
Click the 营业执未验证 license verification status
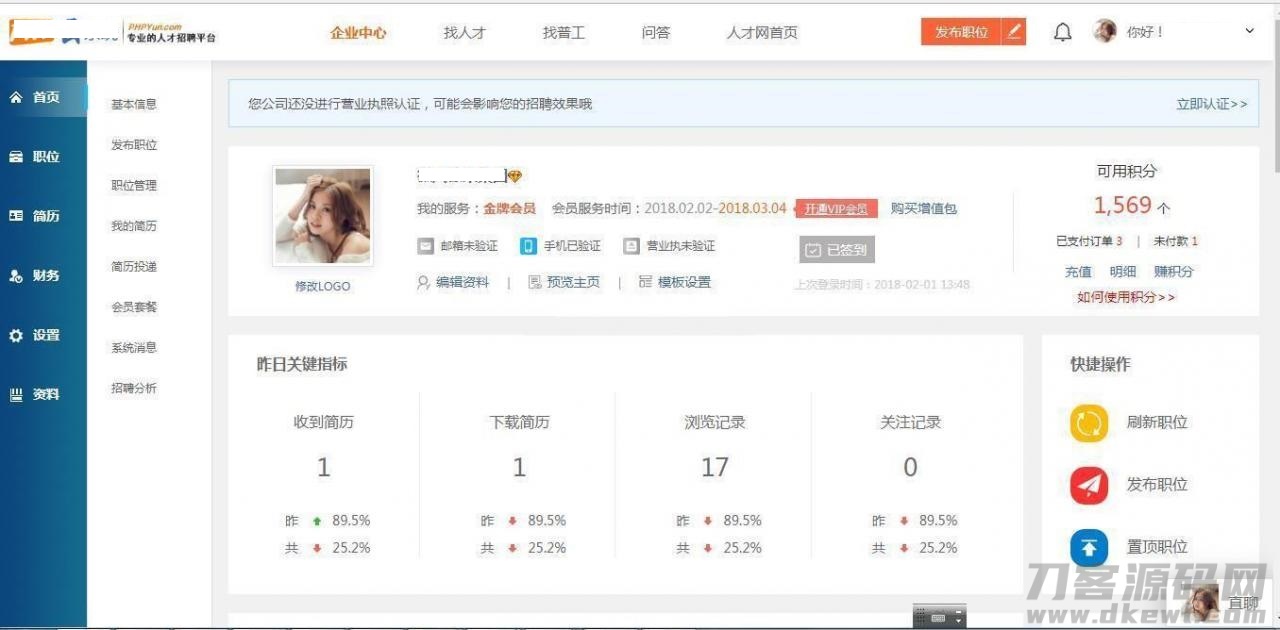click(669, 246)
